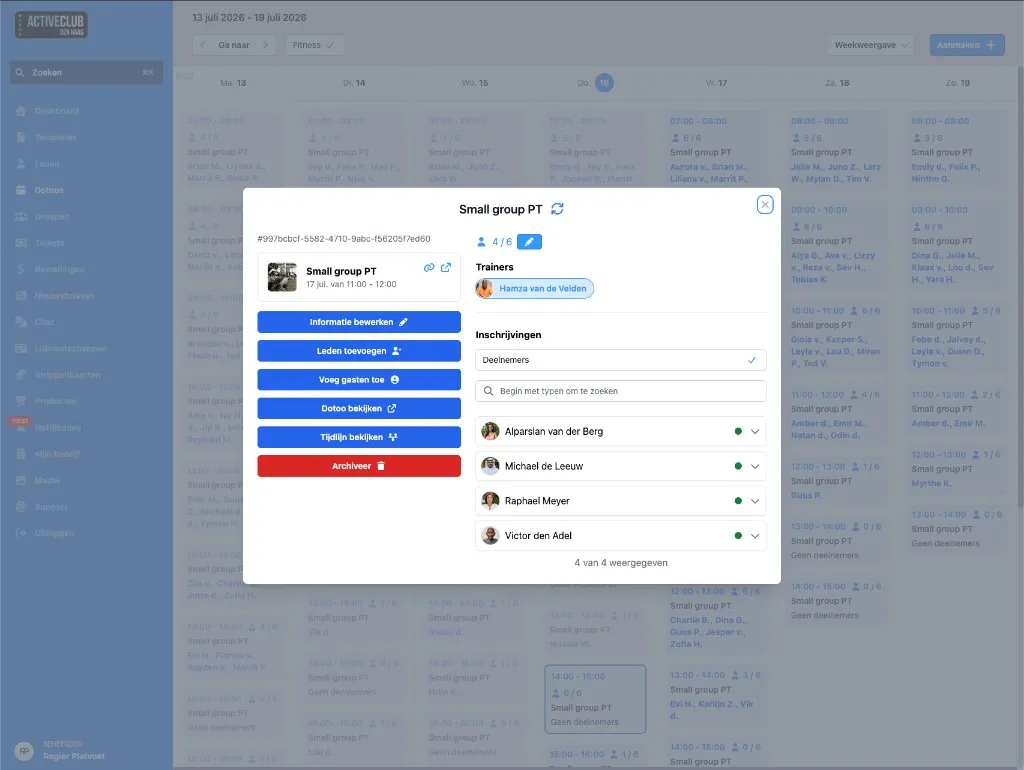1024x770 pixels.
Task: Open Leden in the sidebar
Action: click(x=47, y=164)
